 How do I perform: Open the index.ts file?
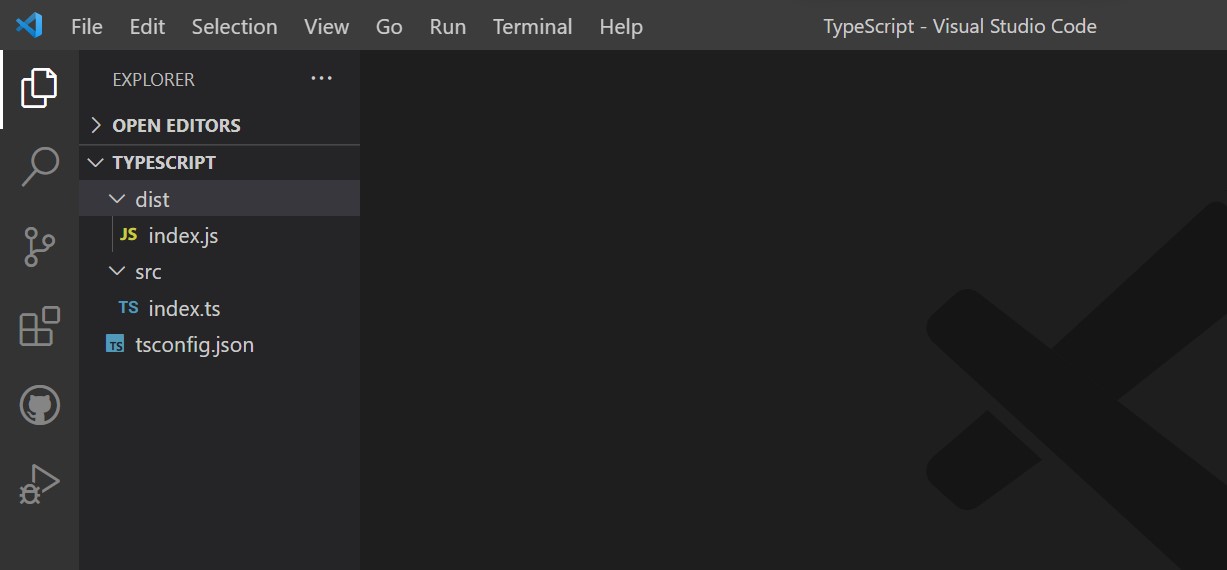[184, 308]
